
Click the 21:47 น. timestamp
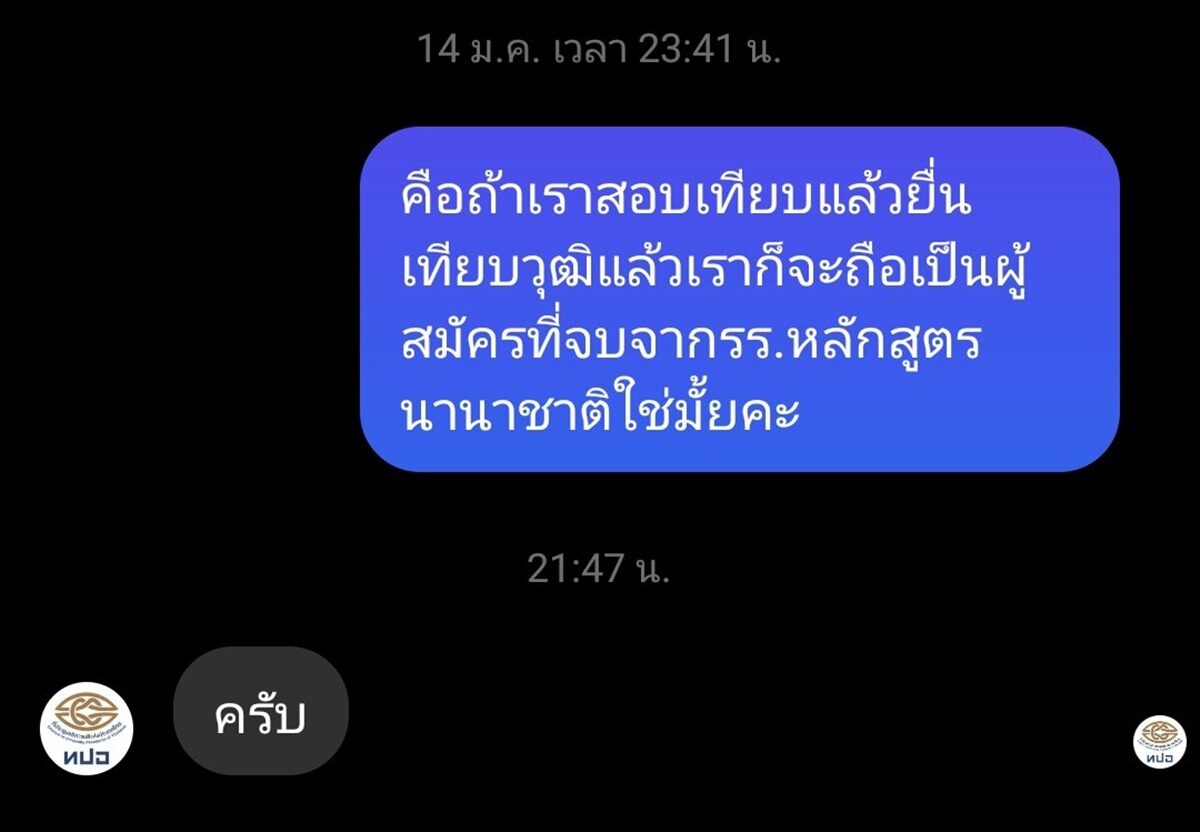tap(598, 569)
